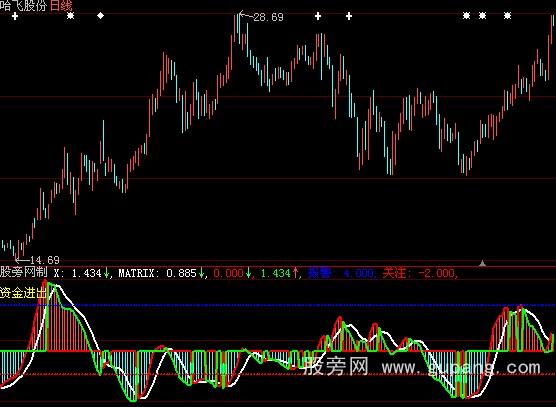Click the white diamond signal marker

pyautogui.click(x=101, y=16)
